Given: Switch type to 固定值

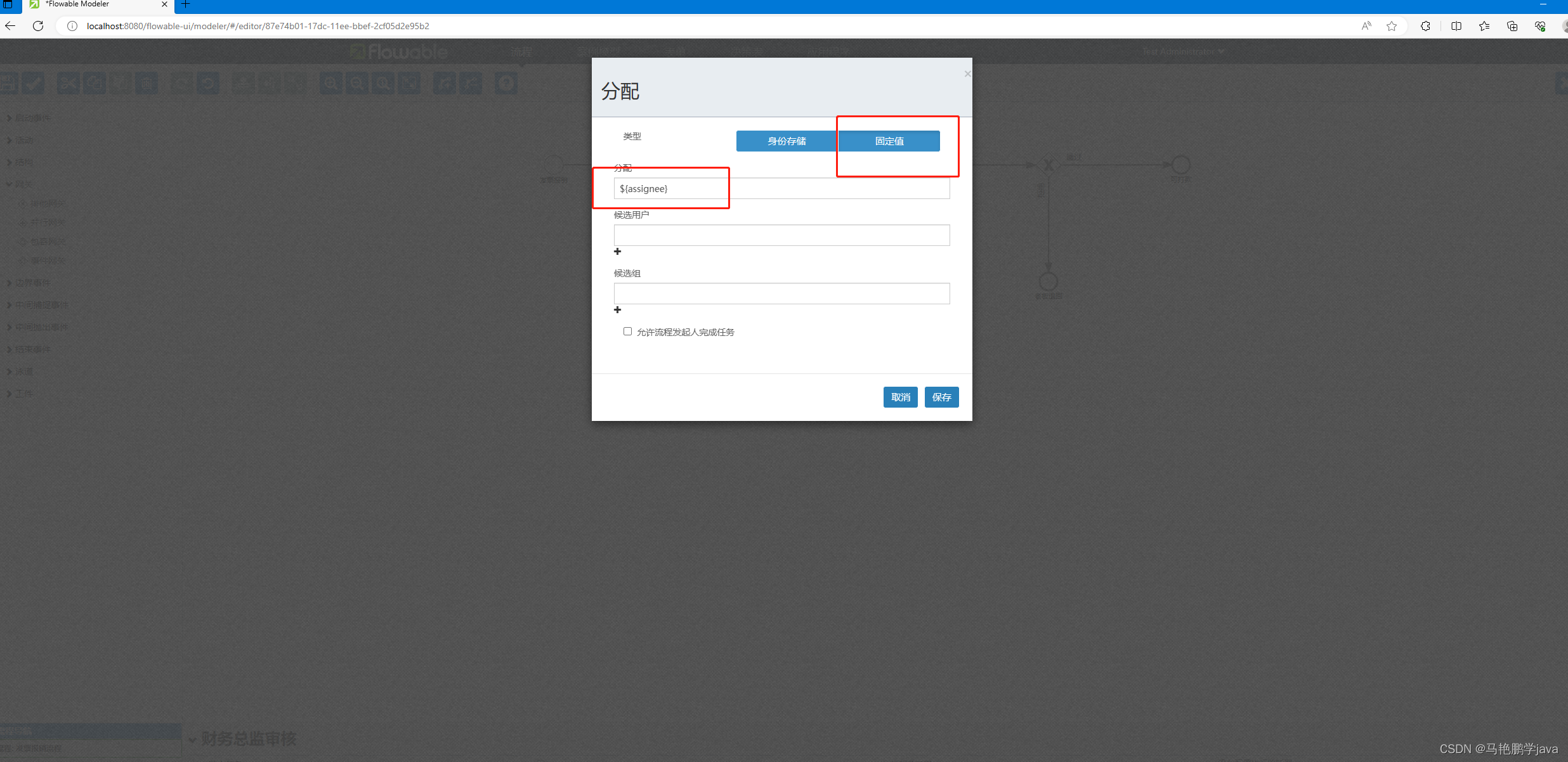Looking at the screenshot, I should (x=889, y=141).
